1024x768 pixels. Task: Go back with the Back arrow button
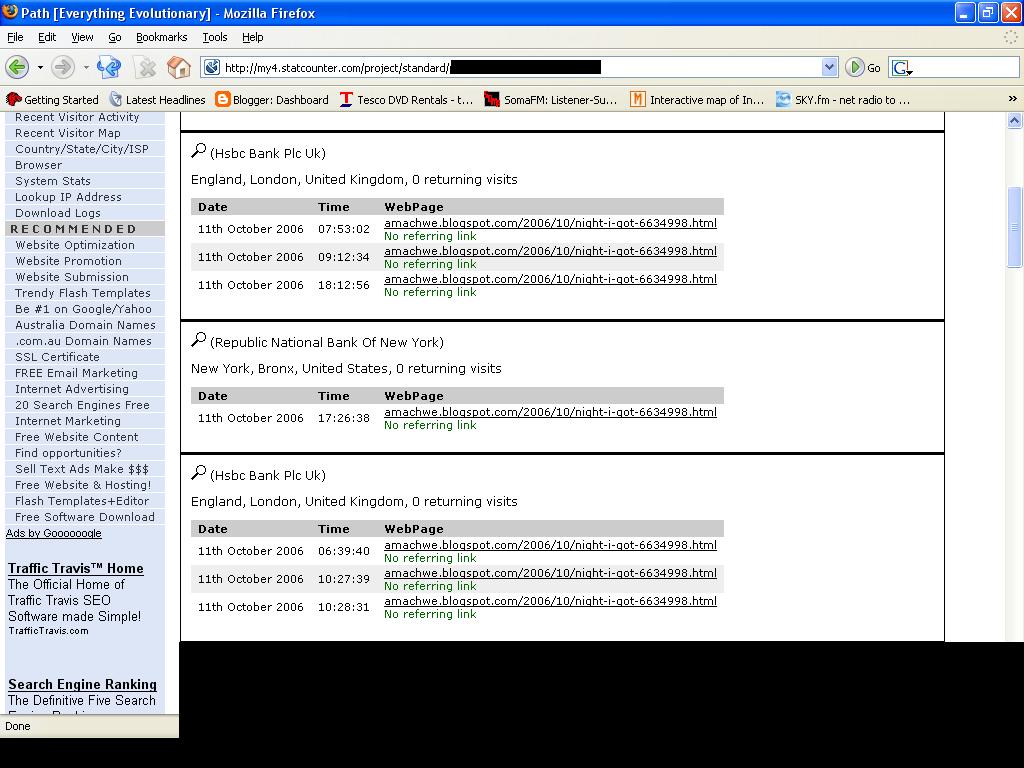coord(17,67)
